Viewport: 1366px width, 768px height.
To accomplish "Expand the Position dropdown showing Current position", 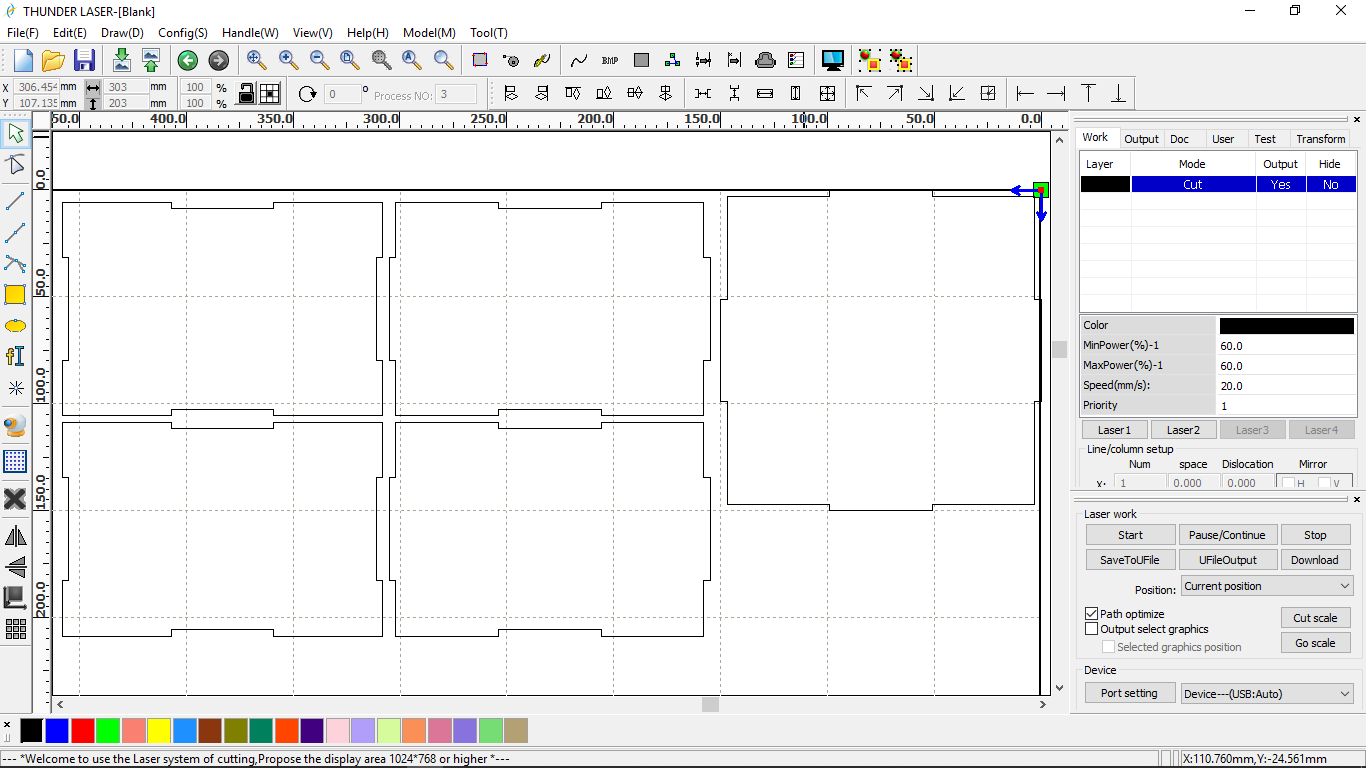I will (x=1267, y=586).
